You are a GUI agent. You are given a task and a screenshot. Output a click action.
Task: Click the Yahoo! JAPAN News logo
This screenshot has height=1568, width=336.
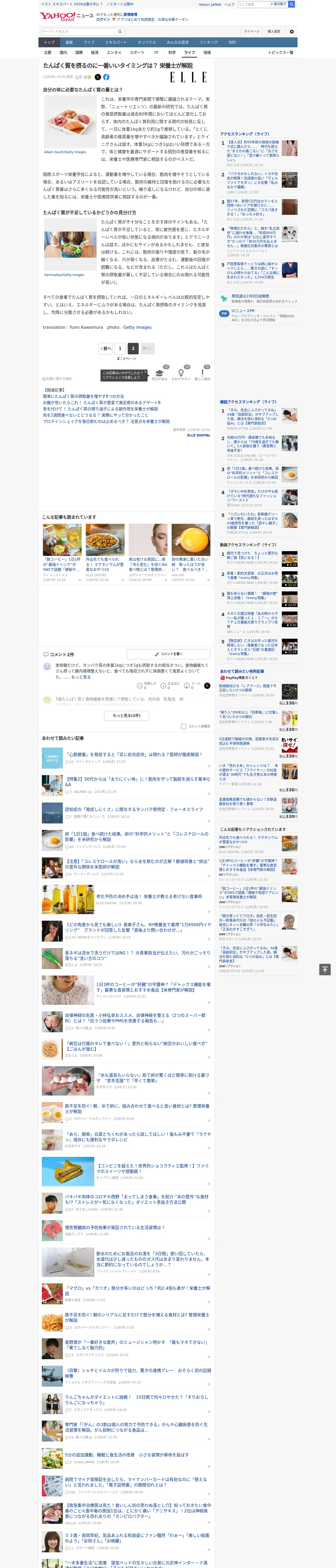[67, 16]
